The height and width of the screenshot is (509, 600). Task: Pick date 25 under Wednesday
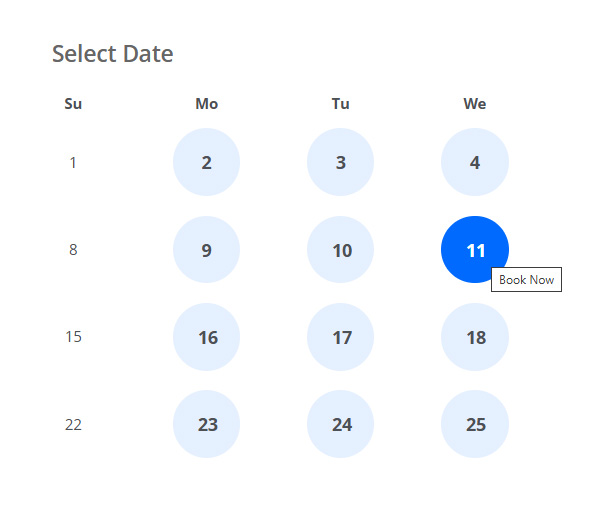[x=475, y=424]
